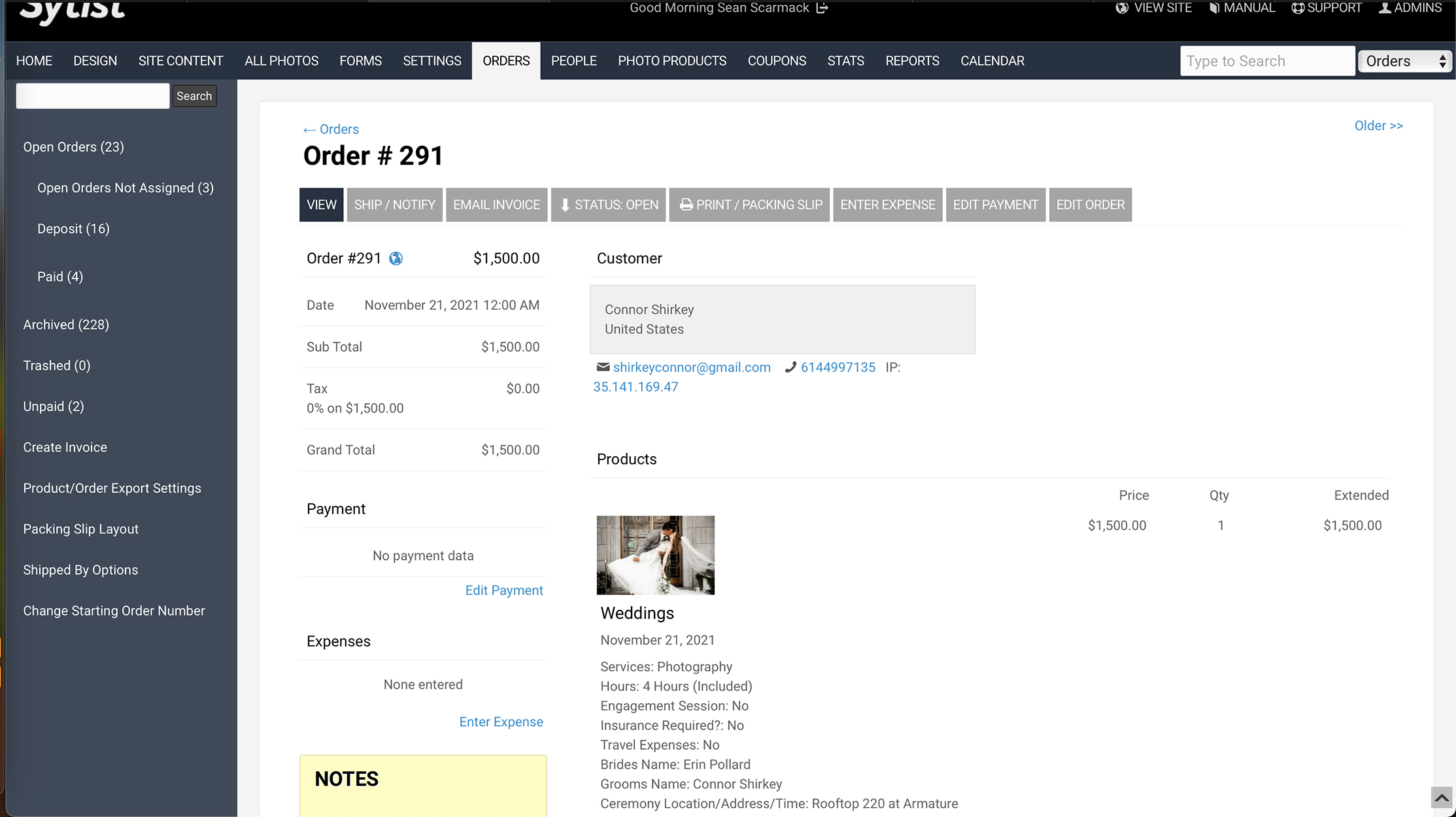Open Trashed (0) orders
The height and width of the screenshot is (817, 1456).
click(x=57, y=365)
